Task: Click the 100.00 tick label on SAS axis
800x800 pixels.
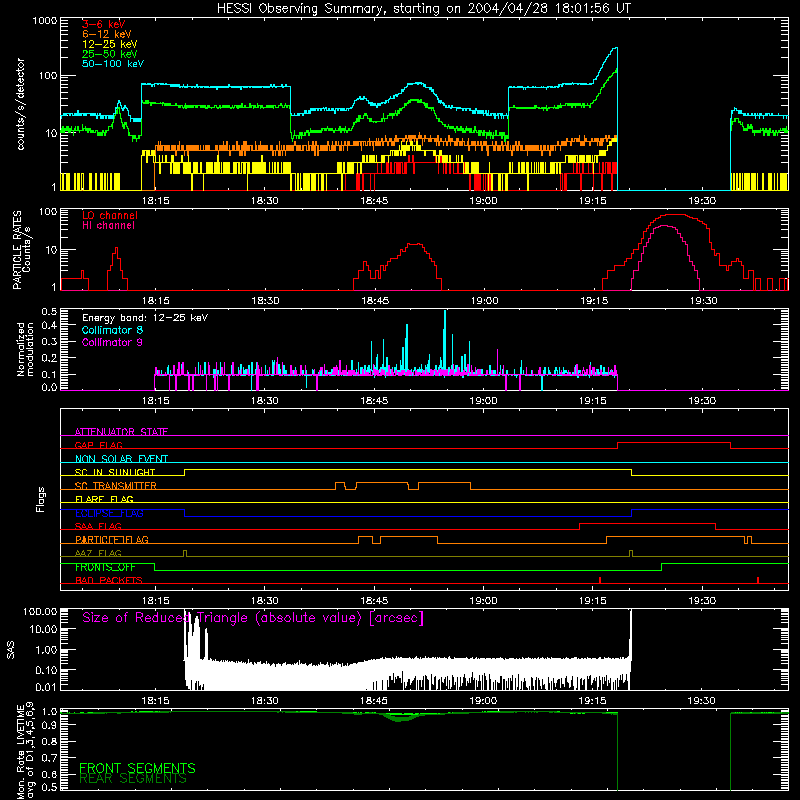Action: point(41,612)
